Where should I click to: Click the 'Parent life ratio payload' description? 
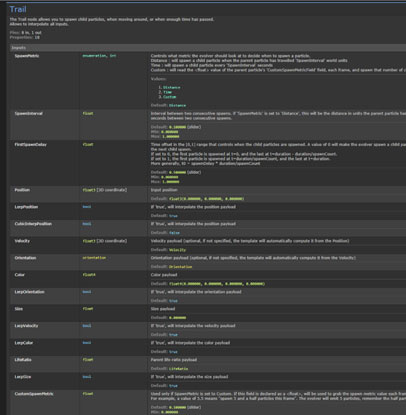point(174,360)
